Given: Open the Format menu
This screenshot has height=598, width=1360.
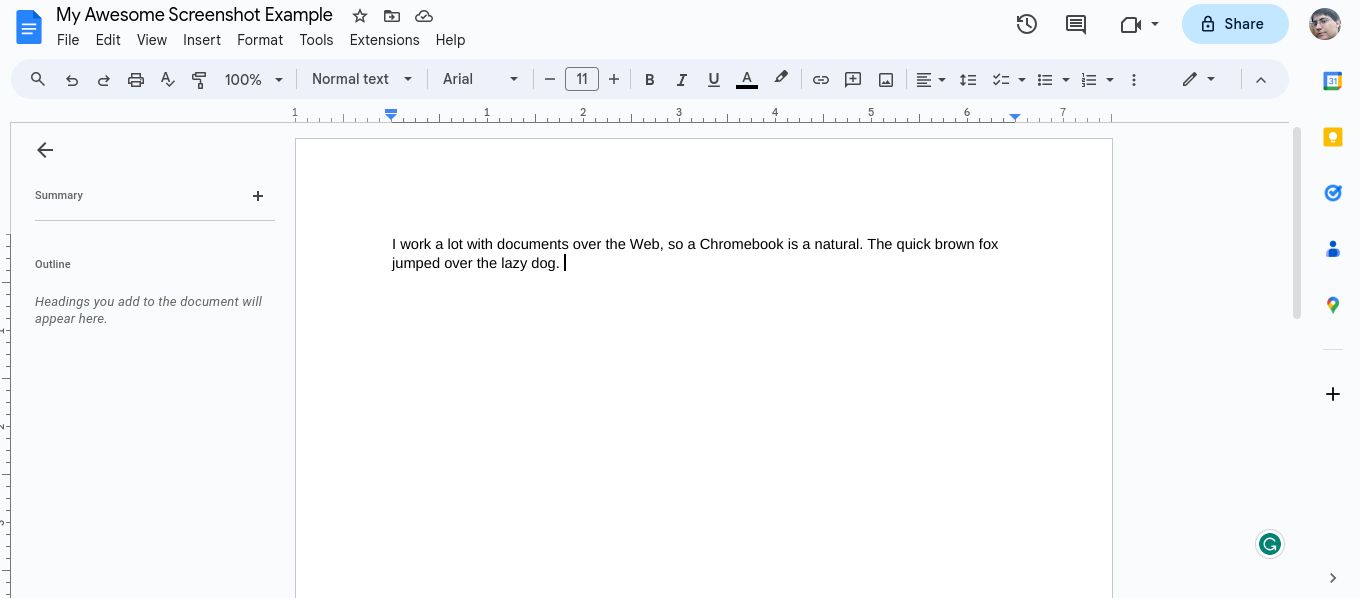Looking at the screenshot, I should (x=260, y=40).
